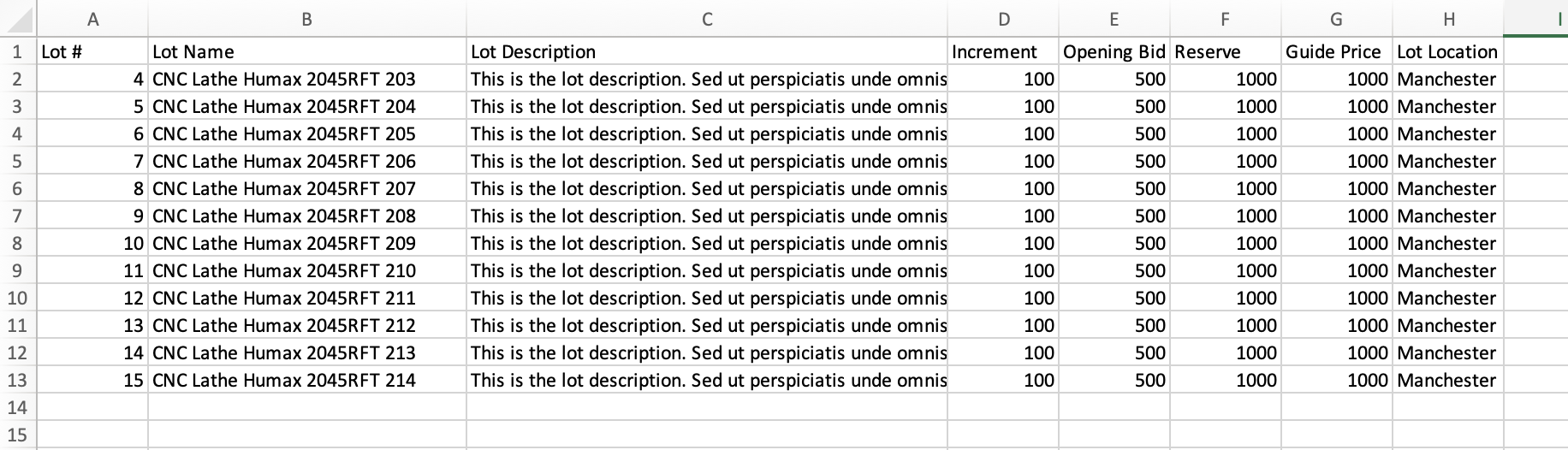Click the Guide Price header cell

pos(1337,52)
